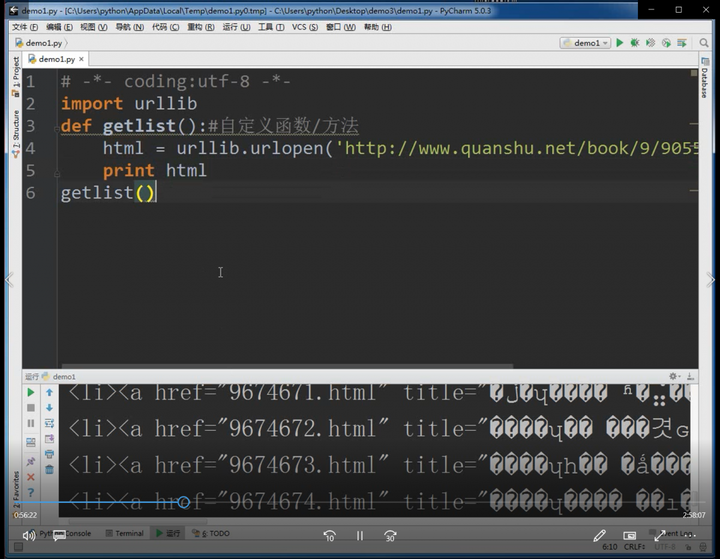Print the console output
Image resolution: width=720 pixels, height=559 pixels.
point(49,454)
